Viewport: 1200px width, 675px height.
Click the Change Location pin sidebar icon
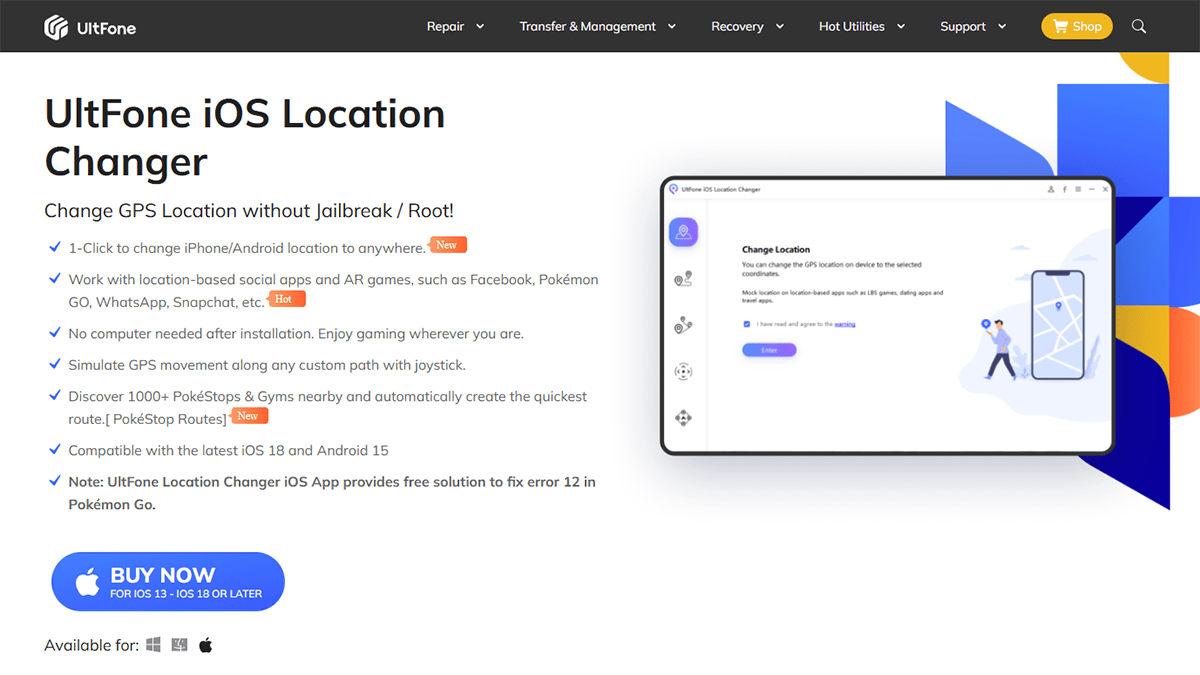pyautogui.click(x=683, y=233)
